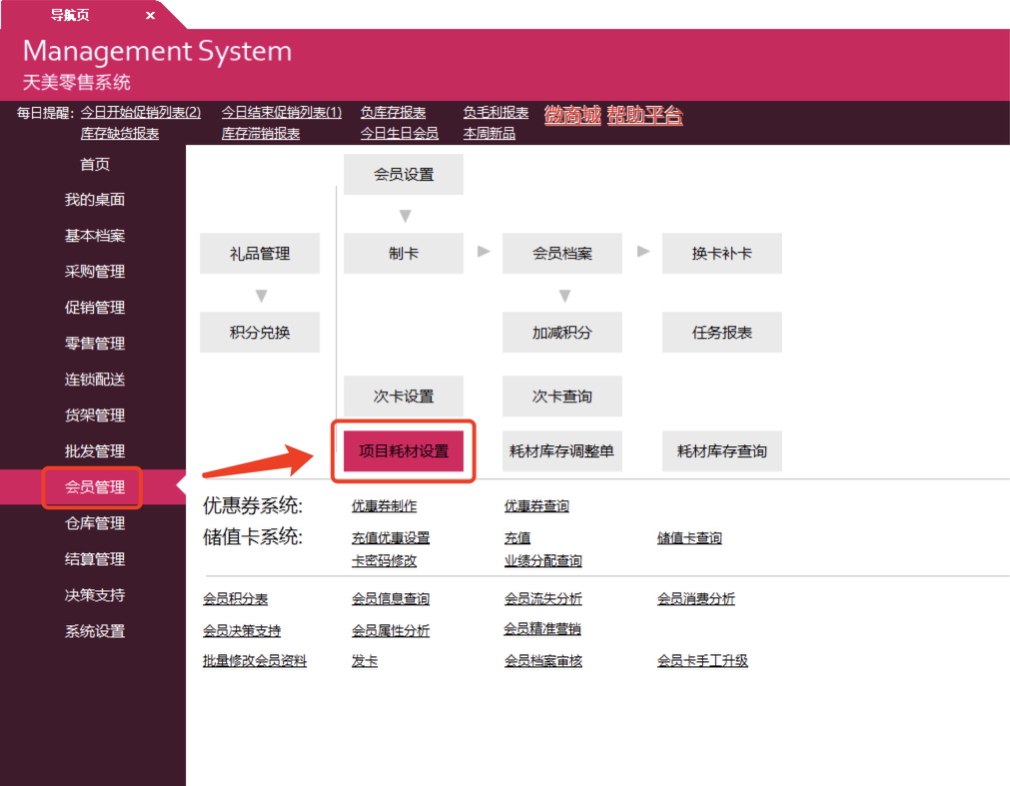The width and height of the screenshot is (1010, 786).
Task: Click the 换卡补卡 button
Action: pyautogui.click(x=721, y=254)
